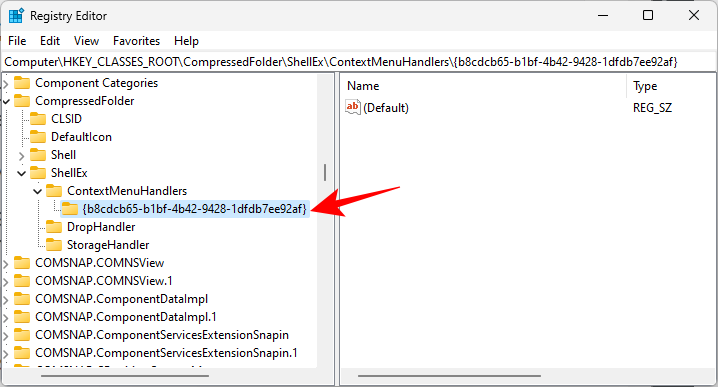Expand the Component Categories key
Screen dimensions: 718x387
click(x=6, y=84)
